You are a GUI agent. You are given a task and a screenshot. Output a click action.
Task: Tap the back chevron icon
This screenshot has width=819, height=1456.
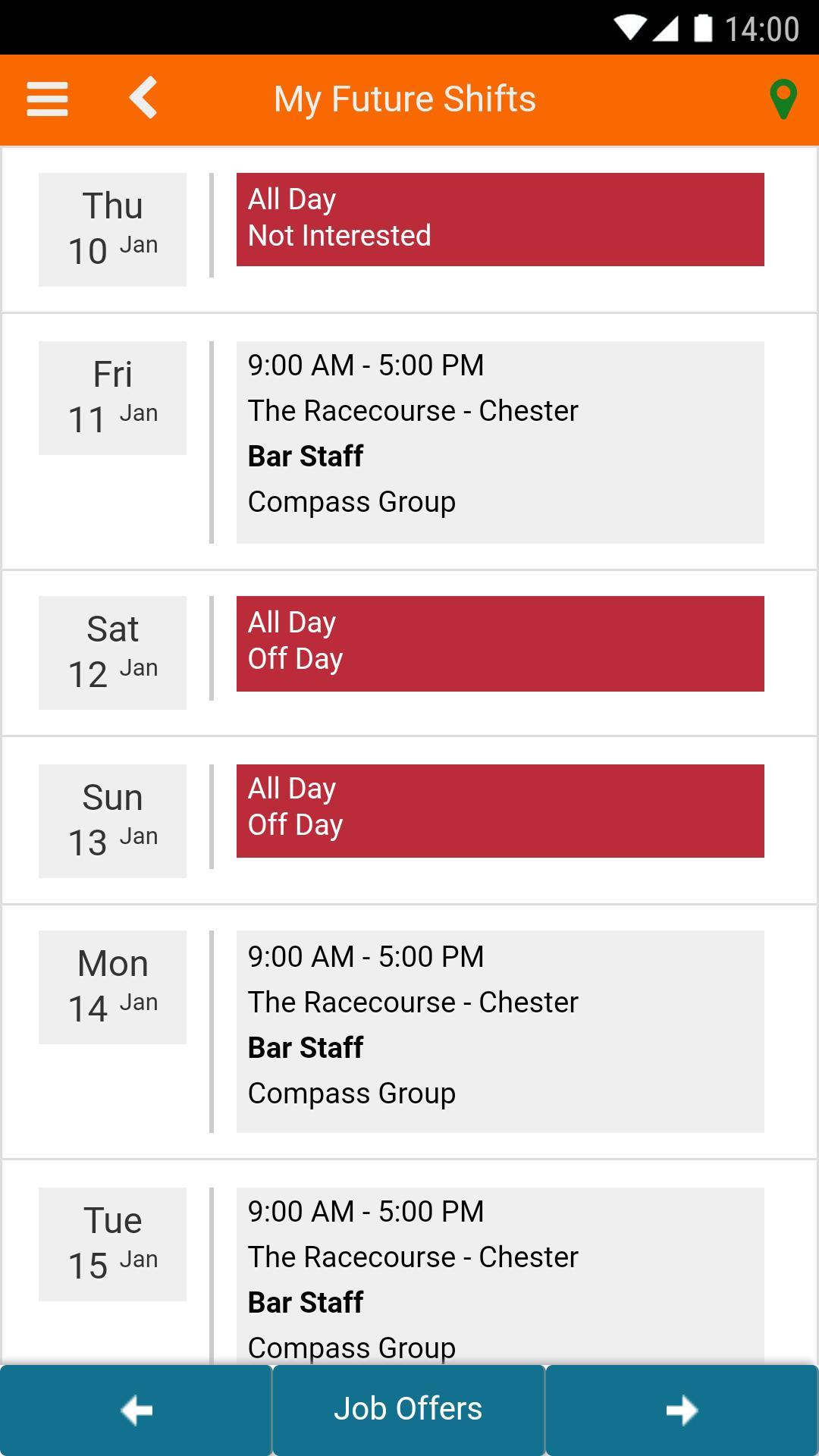[143, 98]
